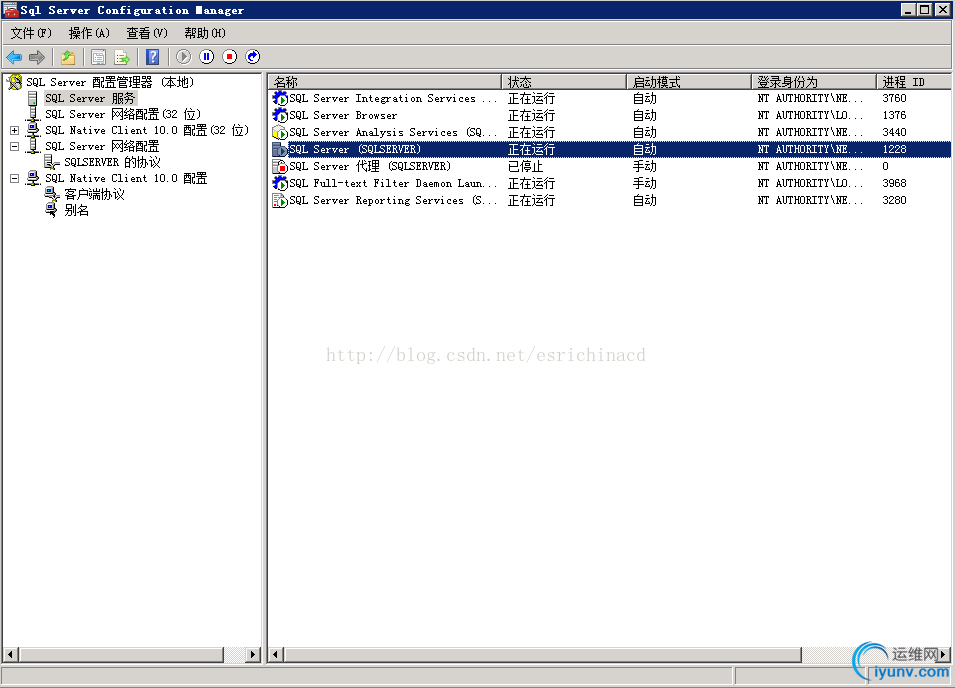The image size is (955, 688).
Task: Maximize the Configuration Manager window
Action: pyautogui.click(x=925, y=9)
